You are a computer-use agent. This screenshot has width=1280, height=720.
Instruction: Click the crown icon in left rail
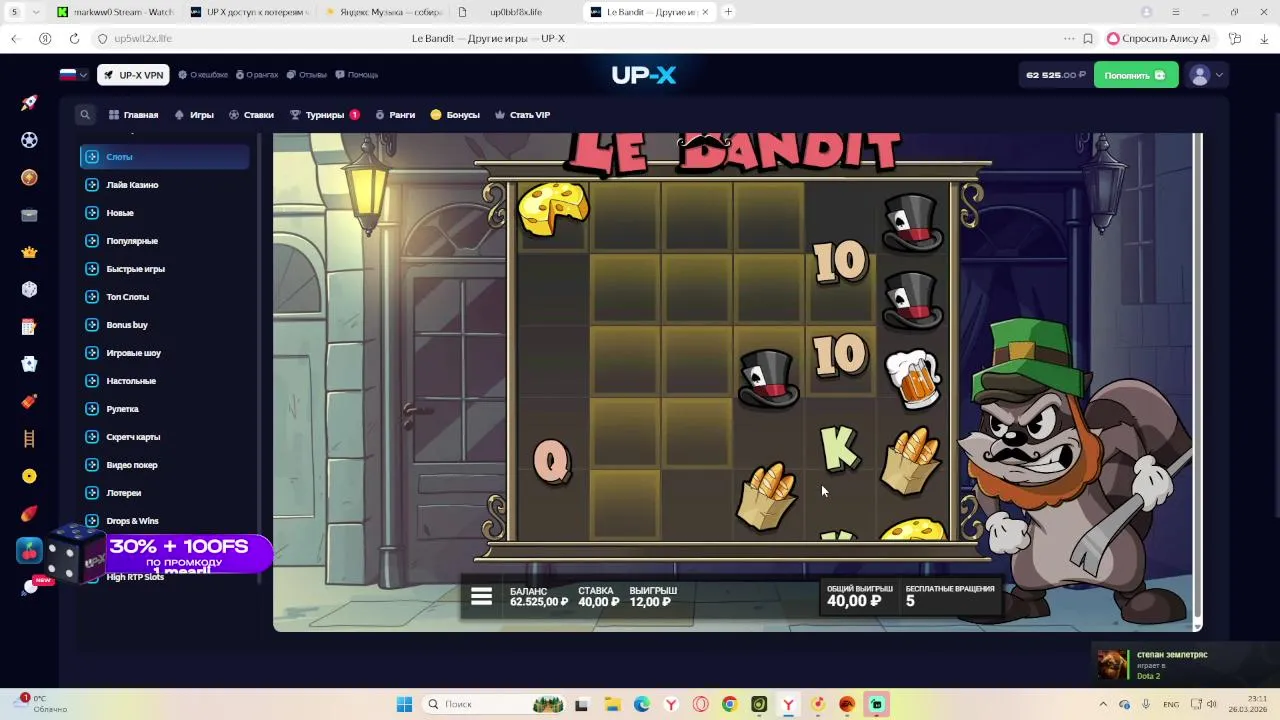pos(29,252)
